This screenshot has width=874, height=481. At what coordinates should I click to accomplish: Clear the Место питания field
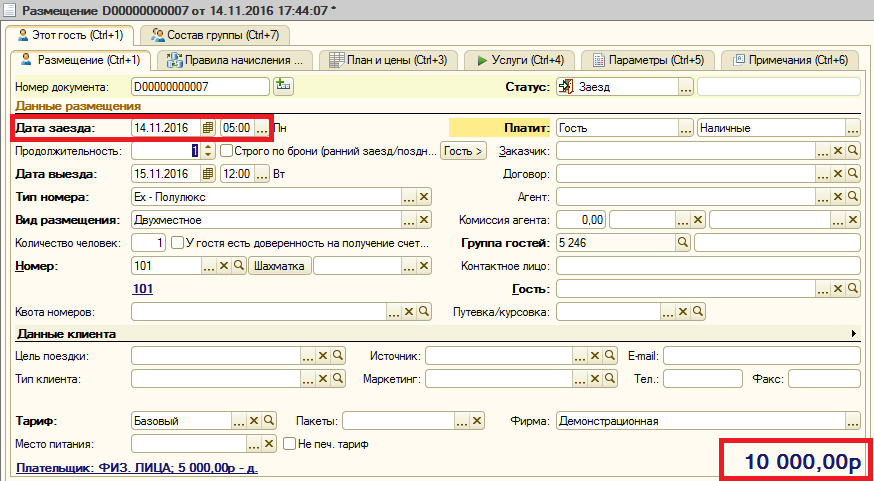[x=269, y=444]
